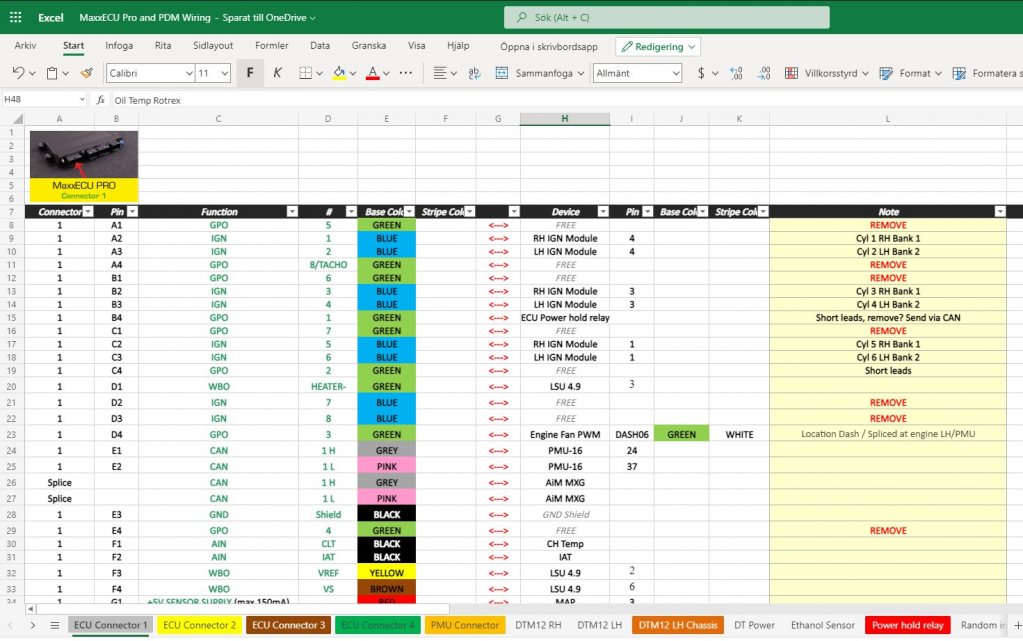Image resolution: width=1023 pixels, height=641 pixels.
Task: Open Villkorsstyrd conditional formatting
Action: tap(826, 73)
